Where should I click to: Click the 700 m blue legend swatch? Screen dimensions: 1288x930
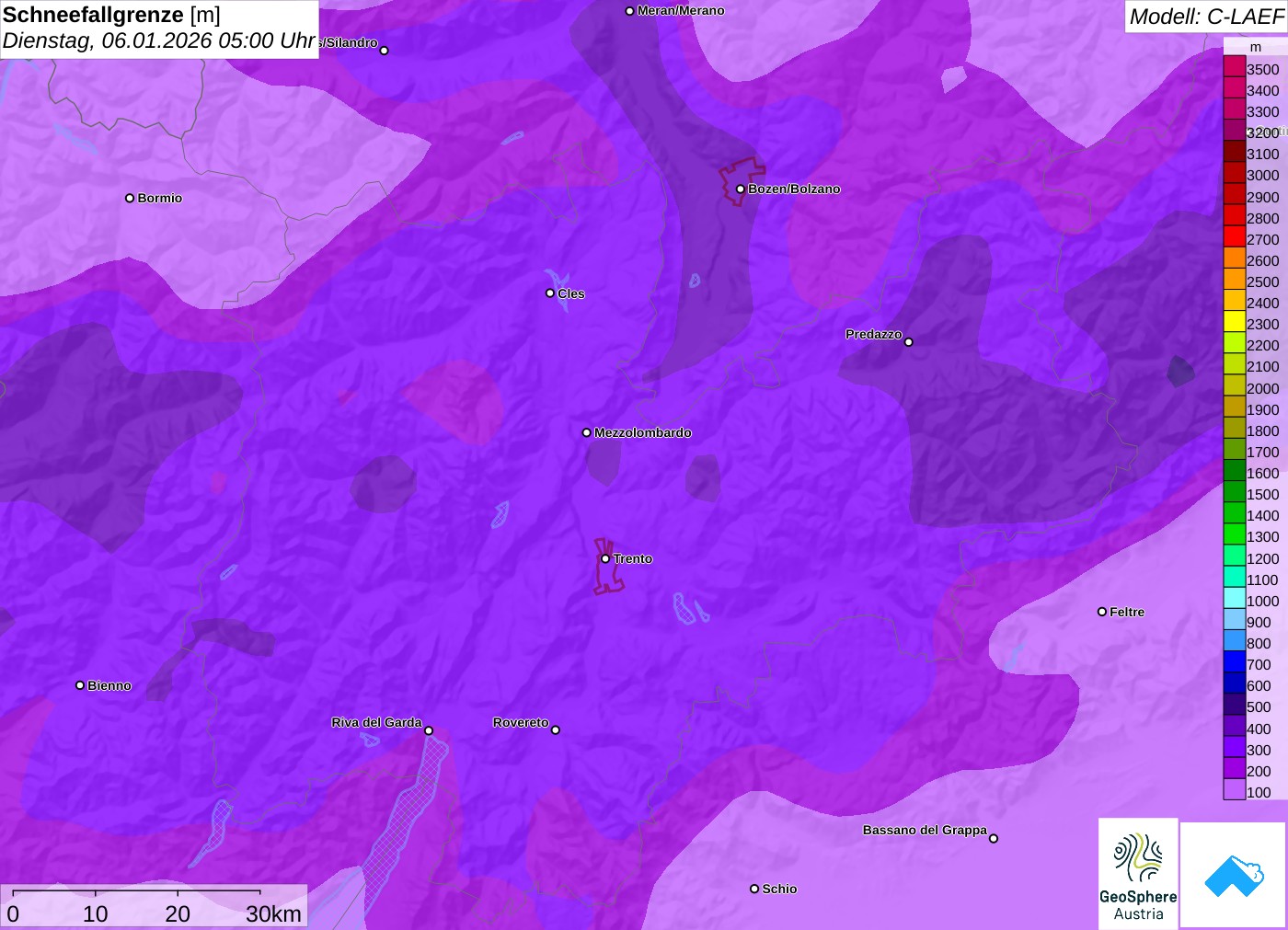(x=1234, y=662)
